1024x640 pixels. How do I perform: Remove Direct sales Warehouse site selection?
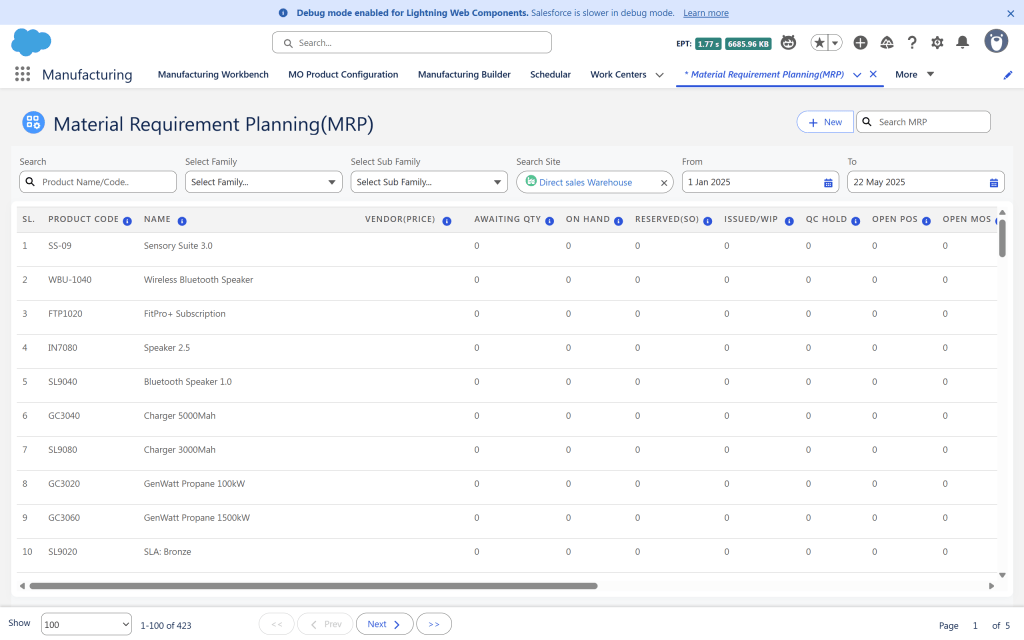pos(664,182)
